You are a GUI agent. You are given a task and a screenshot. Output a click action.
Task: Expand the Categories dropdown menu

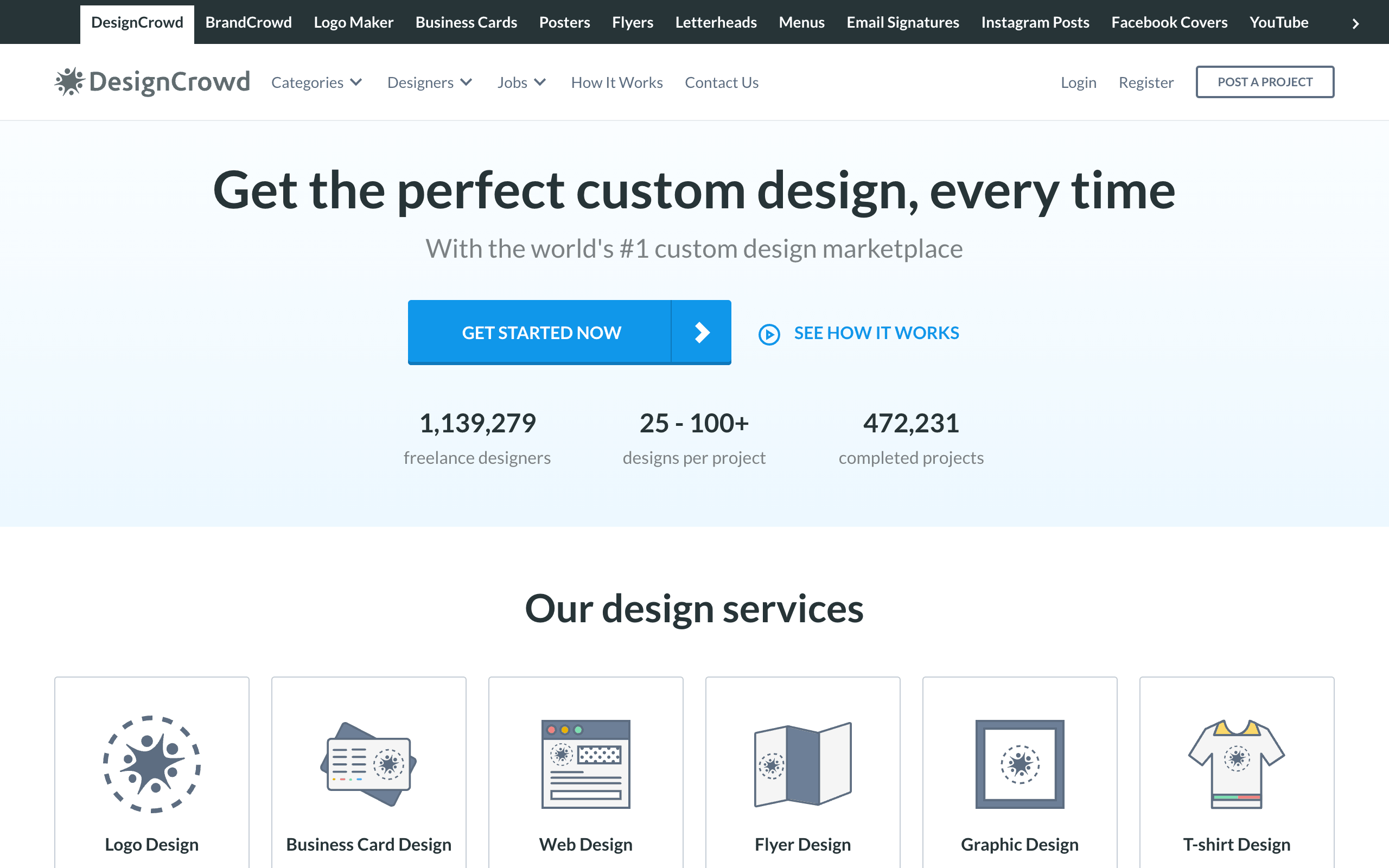click(x=315, y=82)
